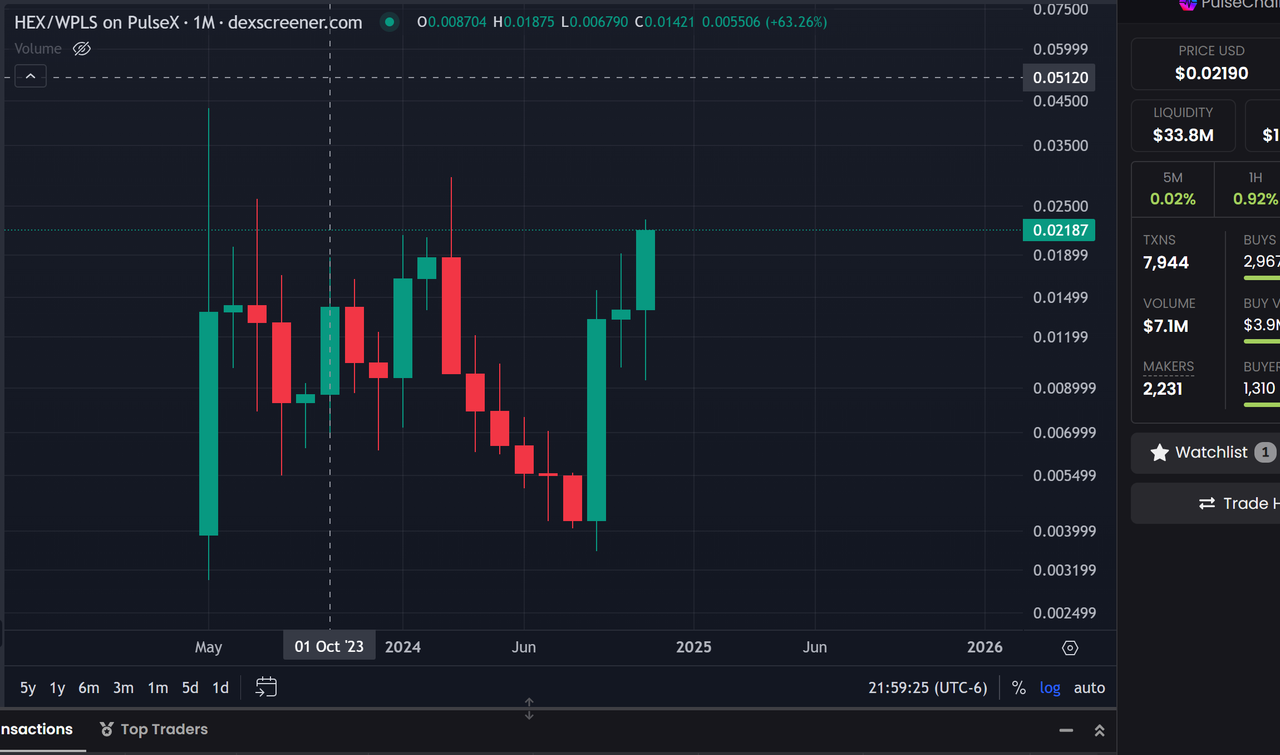The image size is (1280, 755).
Task: Open go-to-date calendar icon
Action: tap(265, 687)
